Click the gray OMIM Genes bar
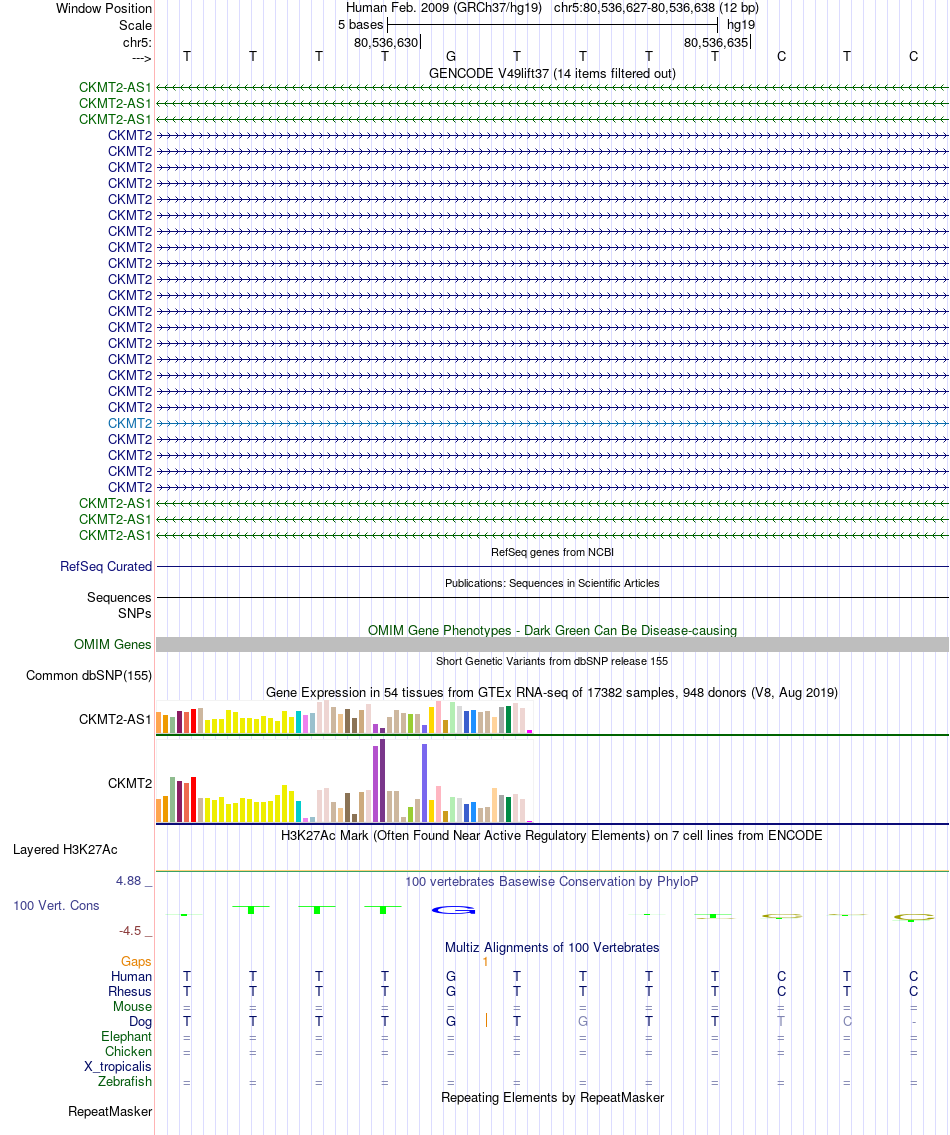The image size is (950, 1135). (x=552, y=645)
